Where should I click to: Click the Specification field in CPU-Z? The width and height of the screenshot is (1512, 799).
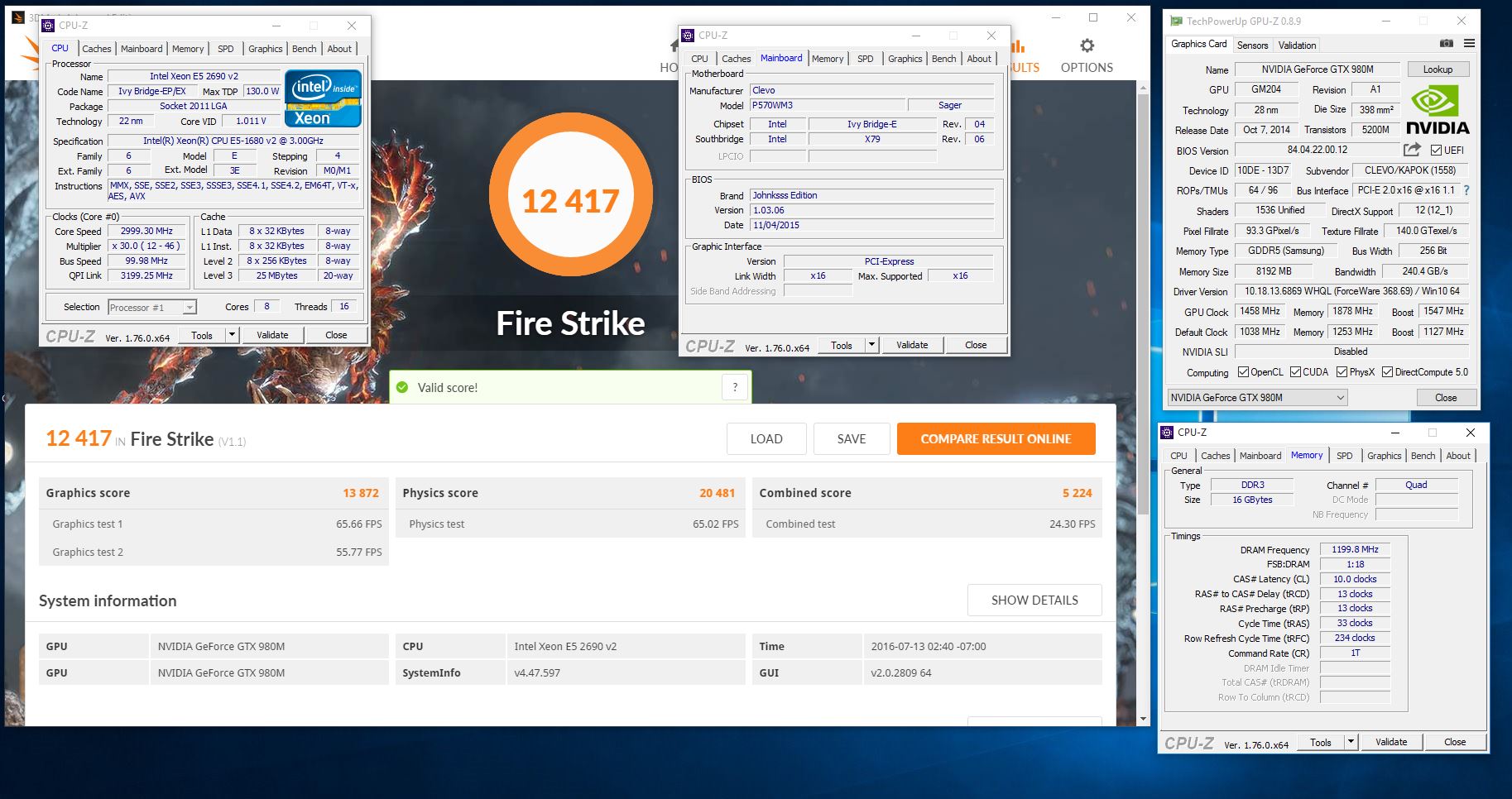(233, 141)
